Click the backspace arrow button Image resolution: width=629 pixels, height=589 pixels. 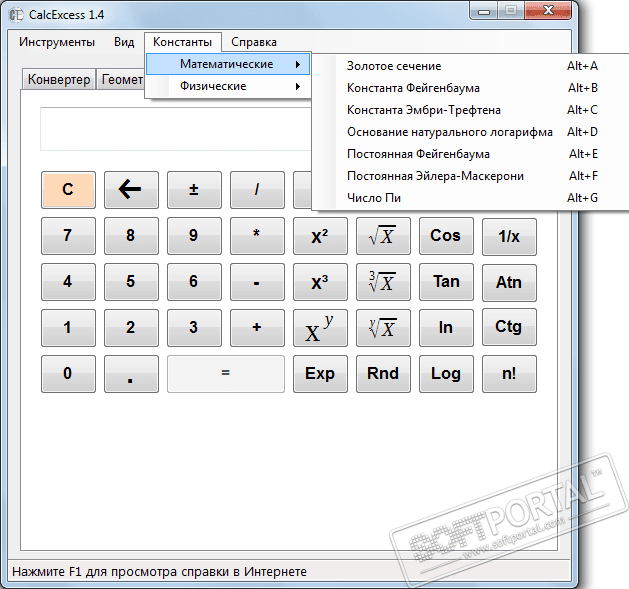(x=131, y=190)
